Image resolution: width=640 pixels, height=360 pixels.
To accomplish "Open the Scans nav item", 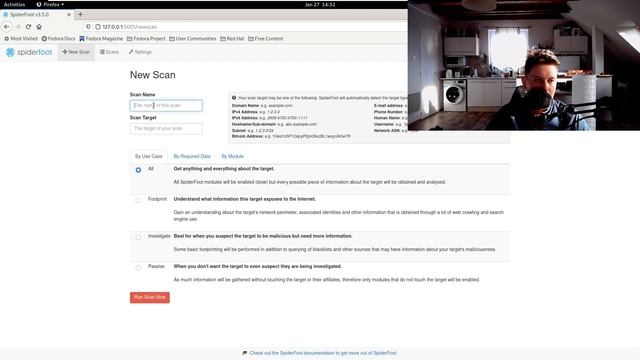I will pos(109,52).
